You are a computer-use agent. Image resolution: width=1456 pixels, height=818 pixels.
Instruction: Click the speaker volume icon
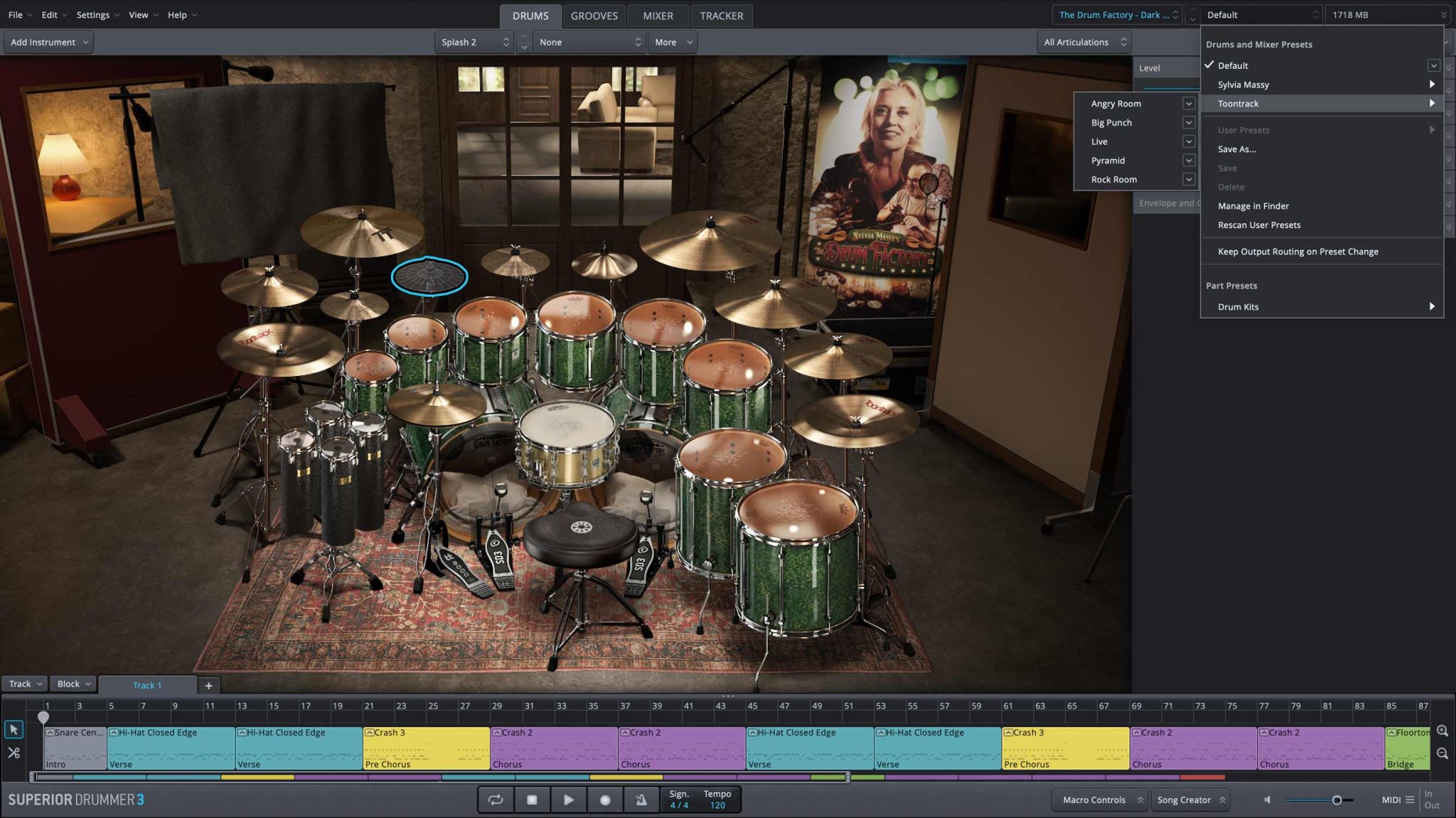[x=1267, y=800]
